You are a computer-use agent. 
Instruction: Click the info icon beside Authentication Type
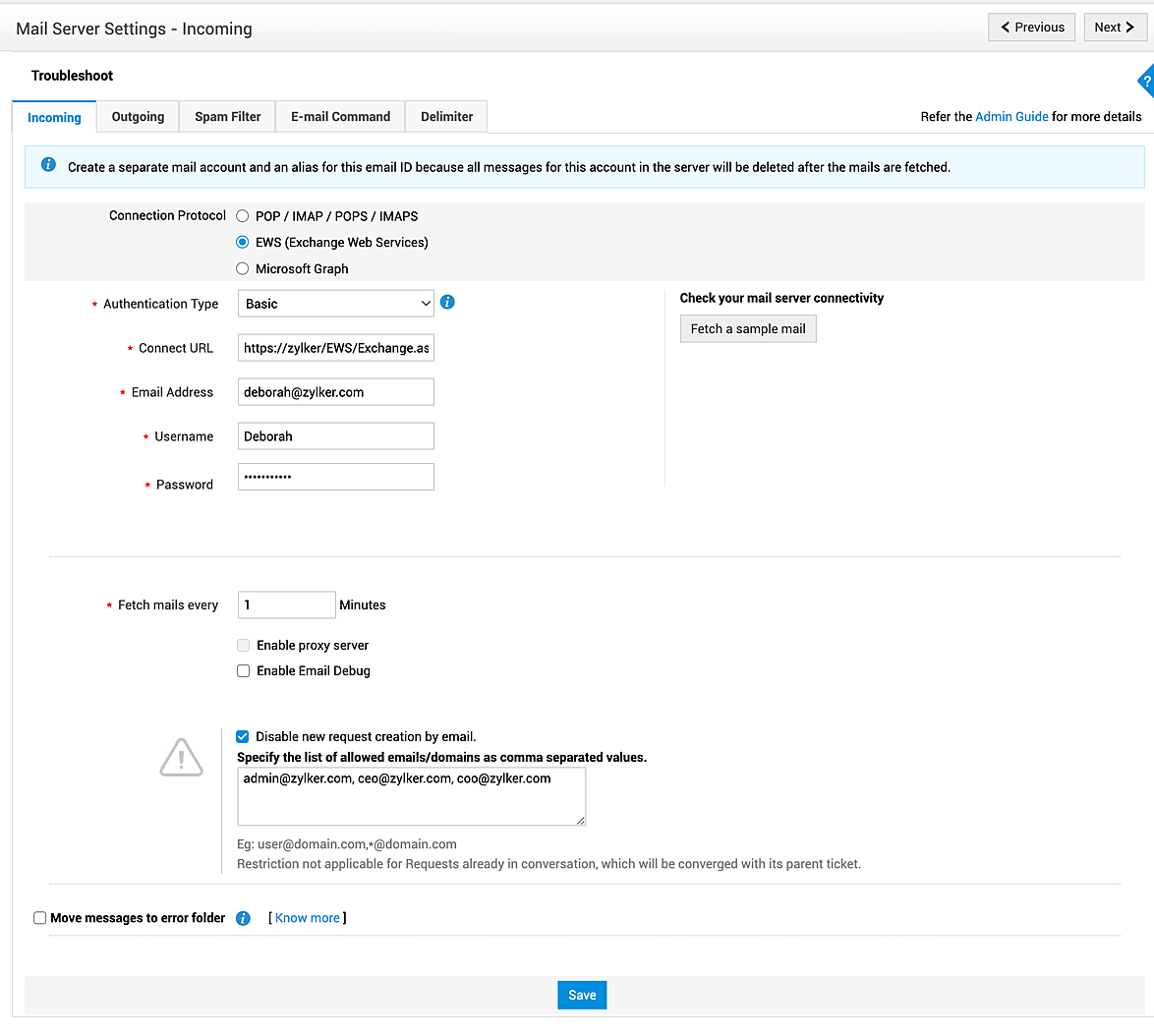click(x=447, y=303)
